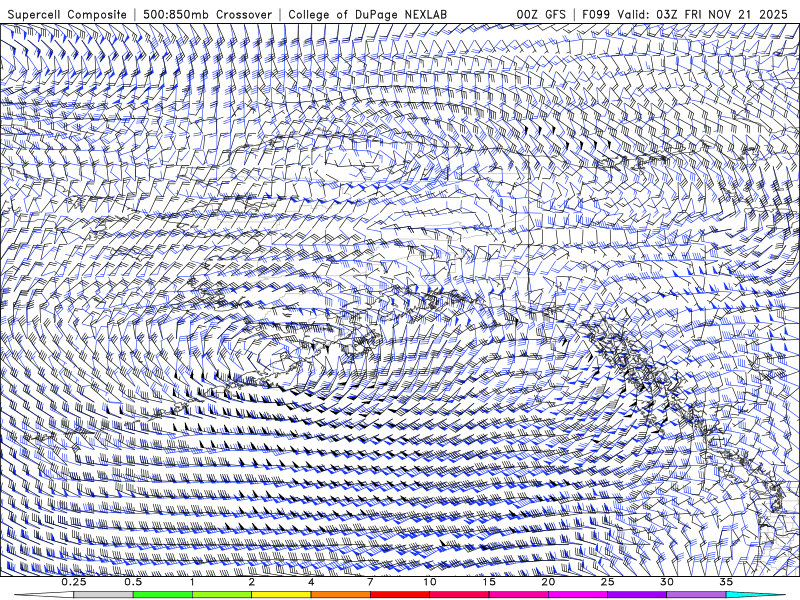Click the legend value 4

click(x=311, y=582)
